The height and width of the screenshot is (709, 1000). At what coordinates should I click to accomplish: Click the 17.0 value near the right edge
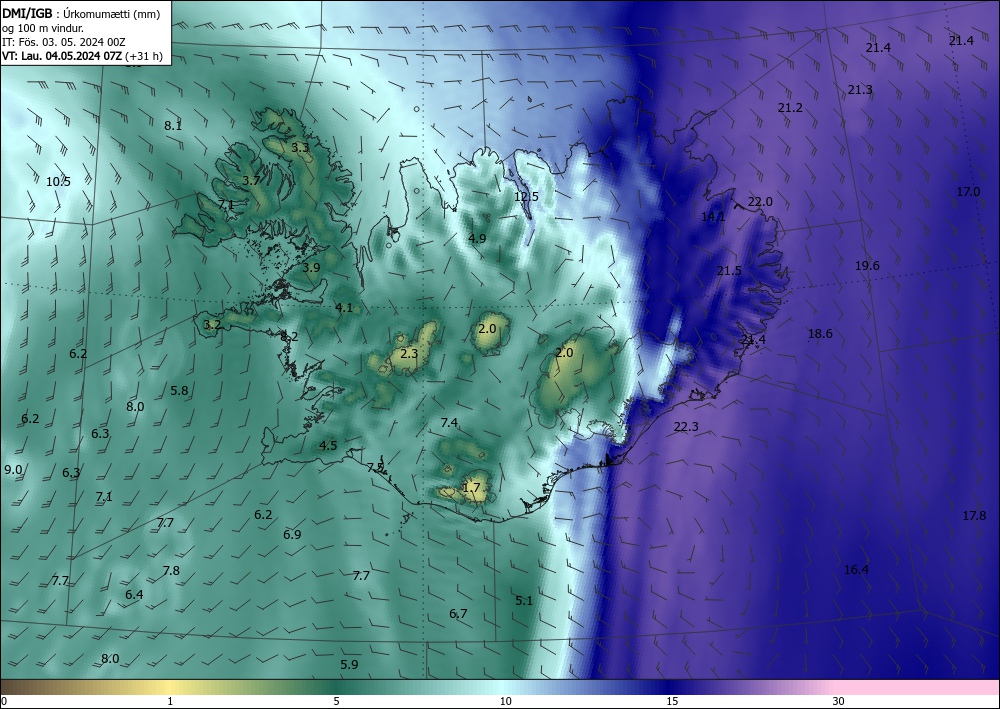[968, 191]
